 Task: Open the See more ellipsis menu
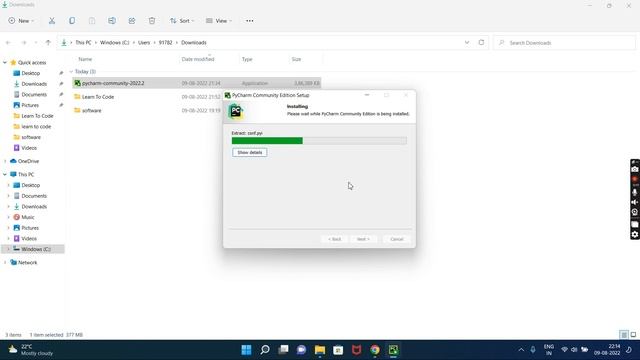pos(250,21)
